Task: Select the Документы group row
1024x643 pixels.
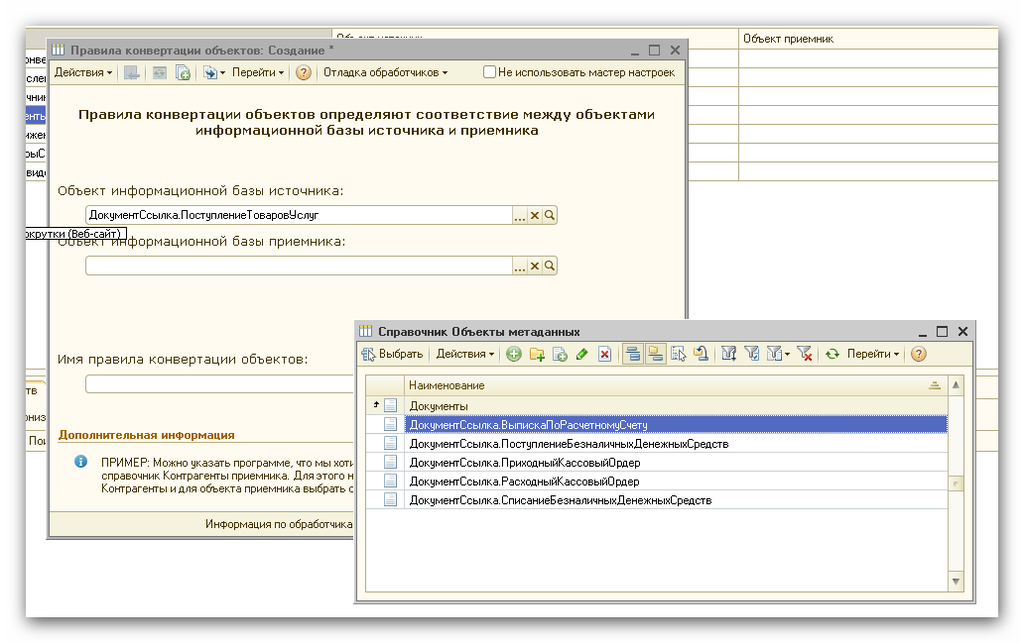Action: point(656,405)
